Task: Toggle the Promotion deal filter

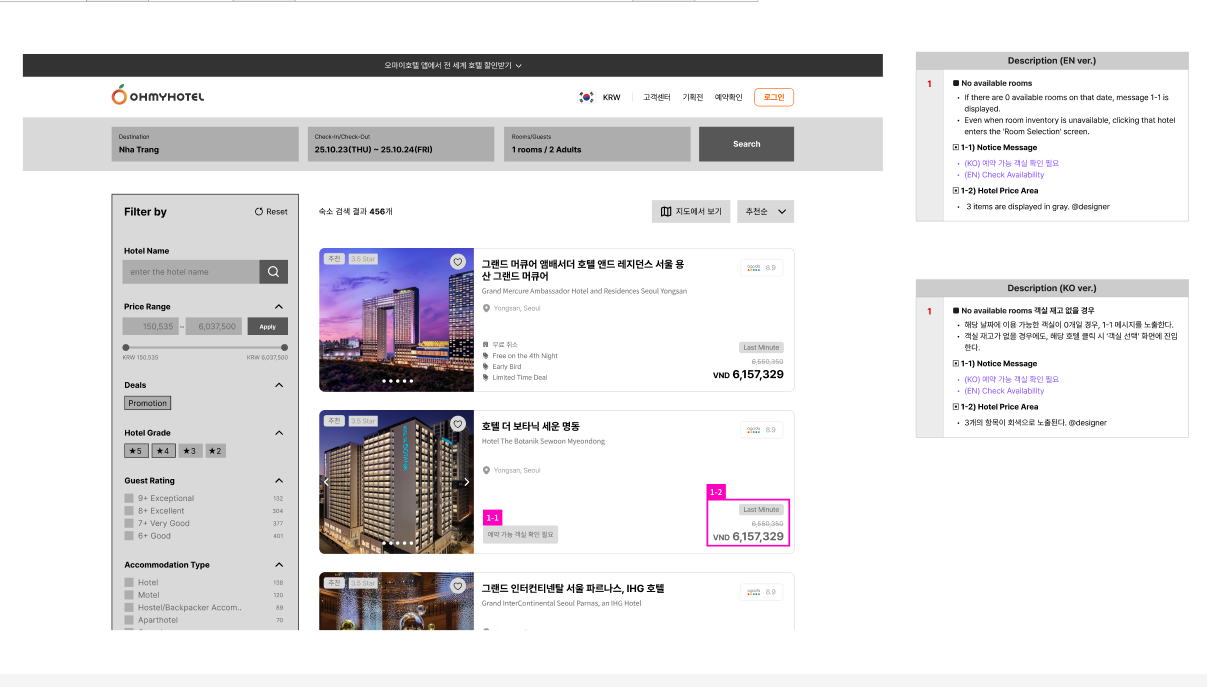Action: [148, 403]
